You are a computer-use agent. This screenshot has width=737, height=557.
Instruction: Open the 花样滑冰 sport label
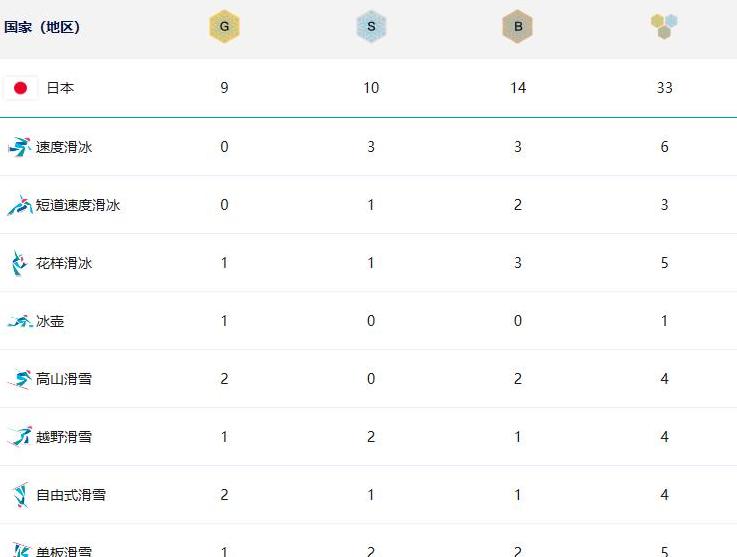[x=64, y=263]
